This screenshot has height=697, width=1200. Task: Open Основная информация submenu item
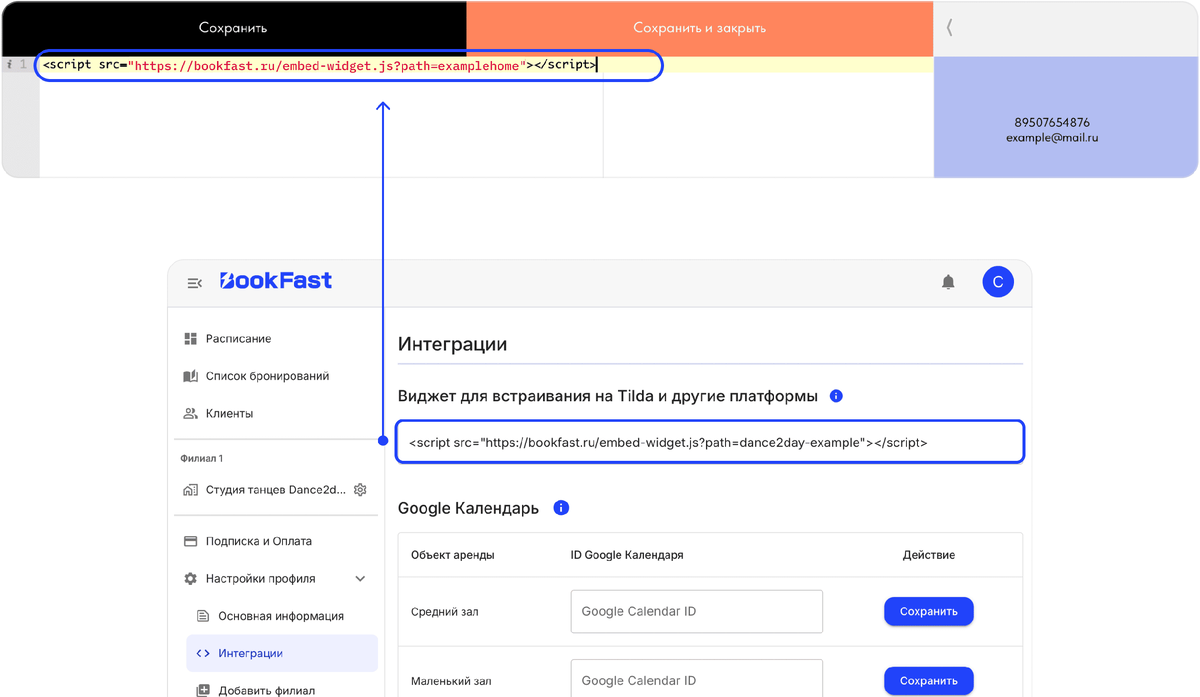point(281,616)
